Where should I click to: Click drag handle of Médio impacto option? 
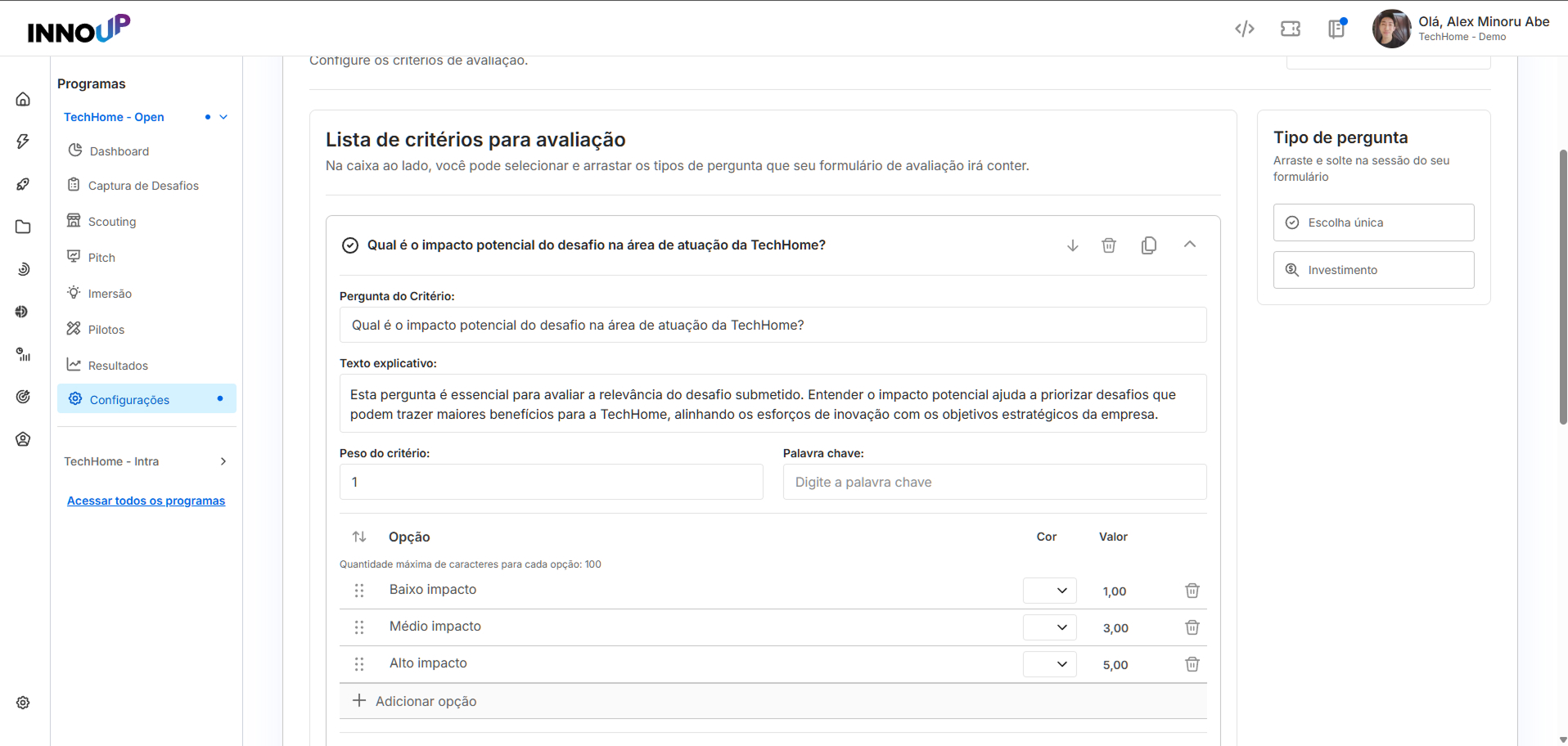click(359, 627)
